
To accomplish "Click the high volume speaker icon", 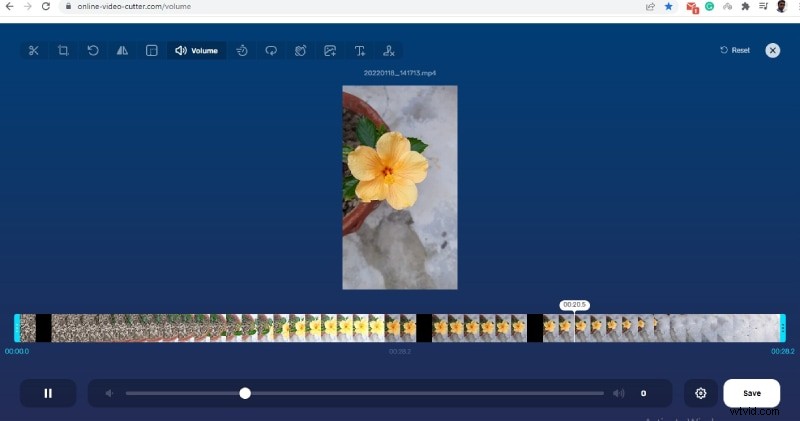I will pos(618,393).
